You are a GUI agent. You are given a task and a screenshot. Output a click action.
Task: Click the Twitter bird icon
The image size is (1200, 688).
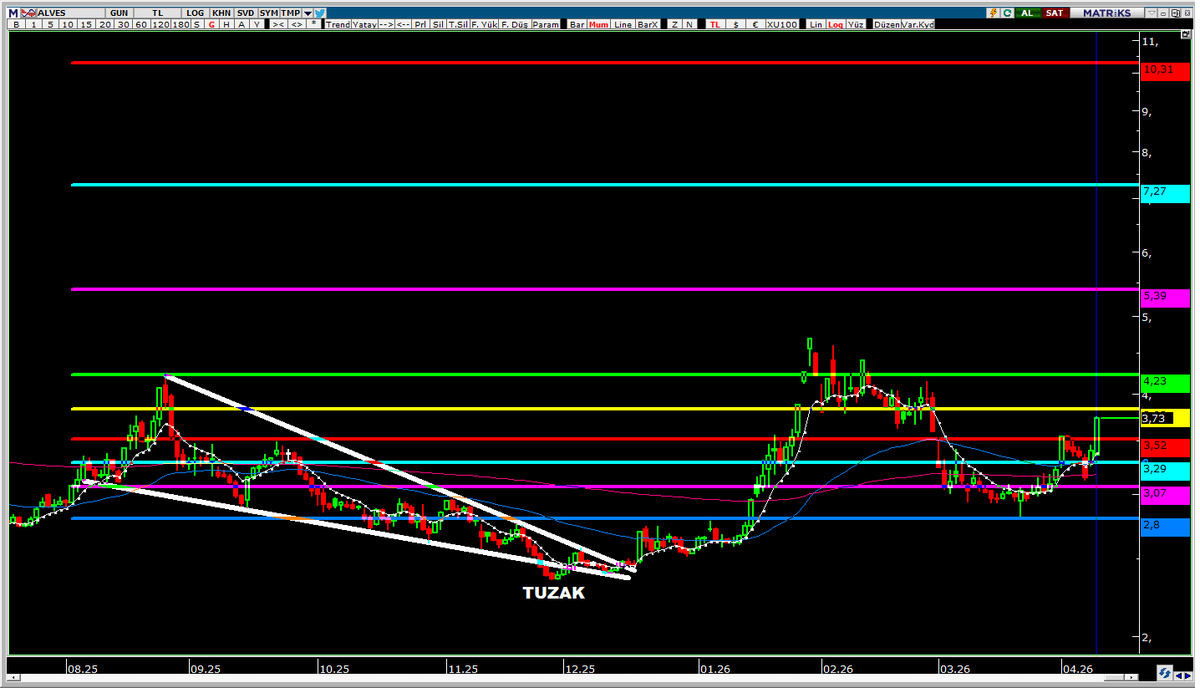320,13
